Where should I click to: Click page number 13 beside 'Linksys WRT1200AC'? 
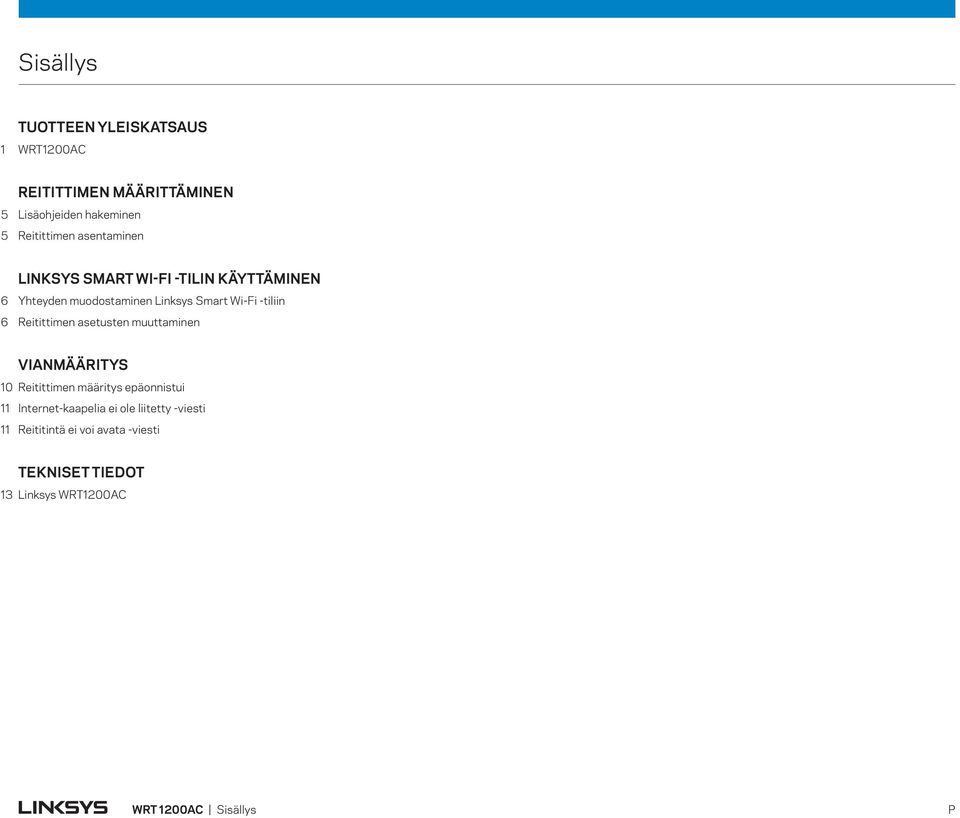(6, 495)
